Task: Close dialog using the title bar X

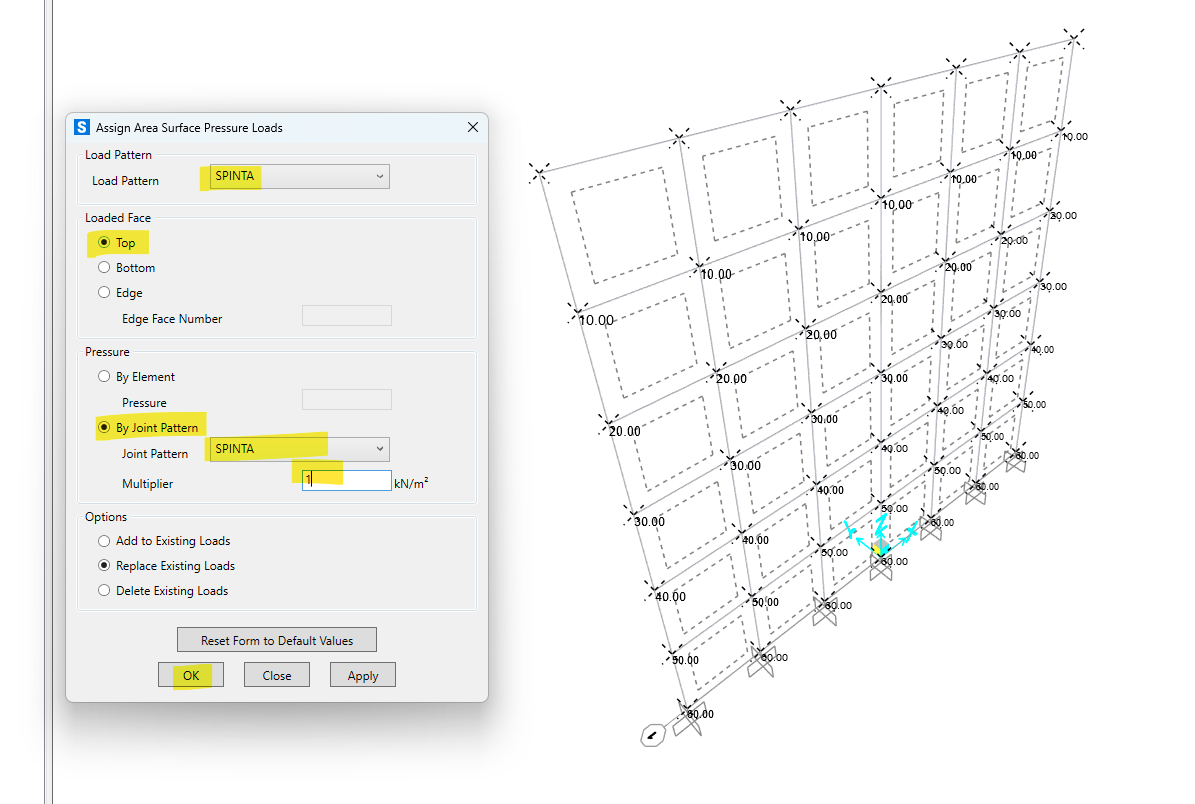Action: point(473,128)
